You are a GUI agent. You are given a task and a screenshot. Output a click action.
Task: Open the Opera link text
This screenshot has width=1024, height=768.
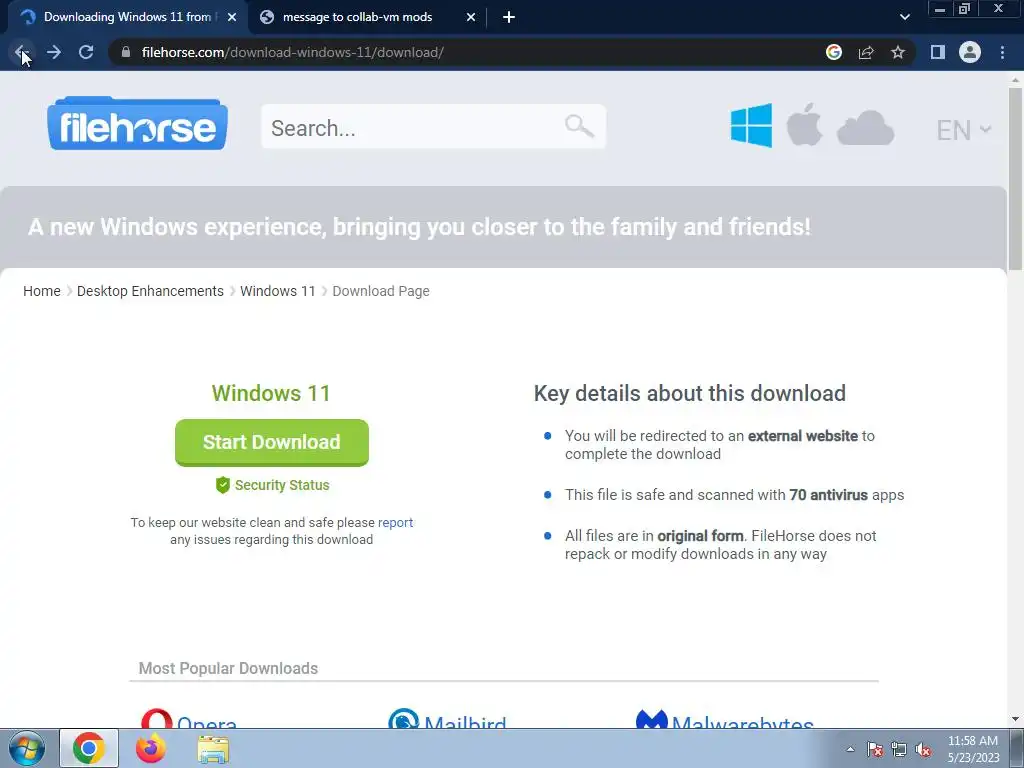coord(207,722)
